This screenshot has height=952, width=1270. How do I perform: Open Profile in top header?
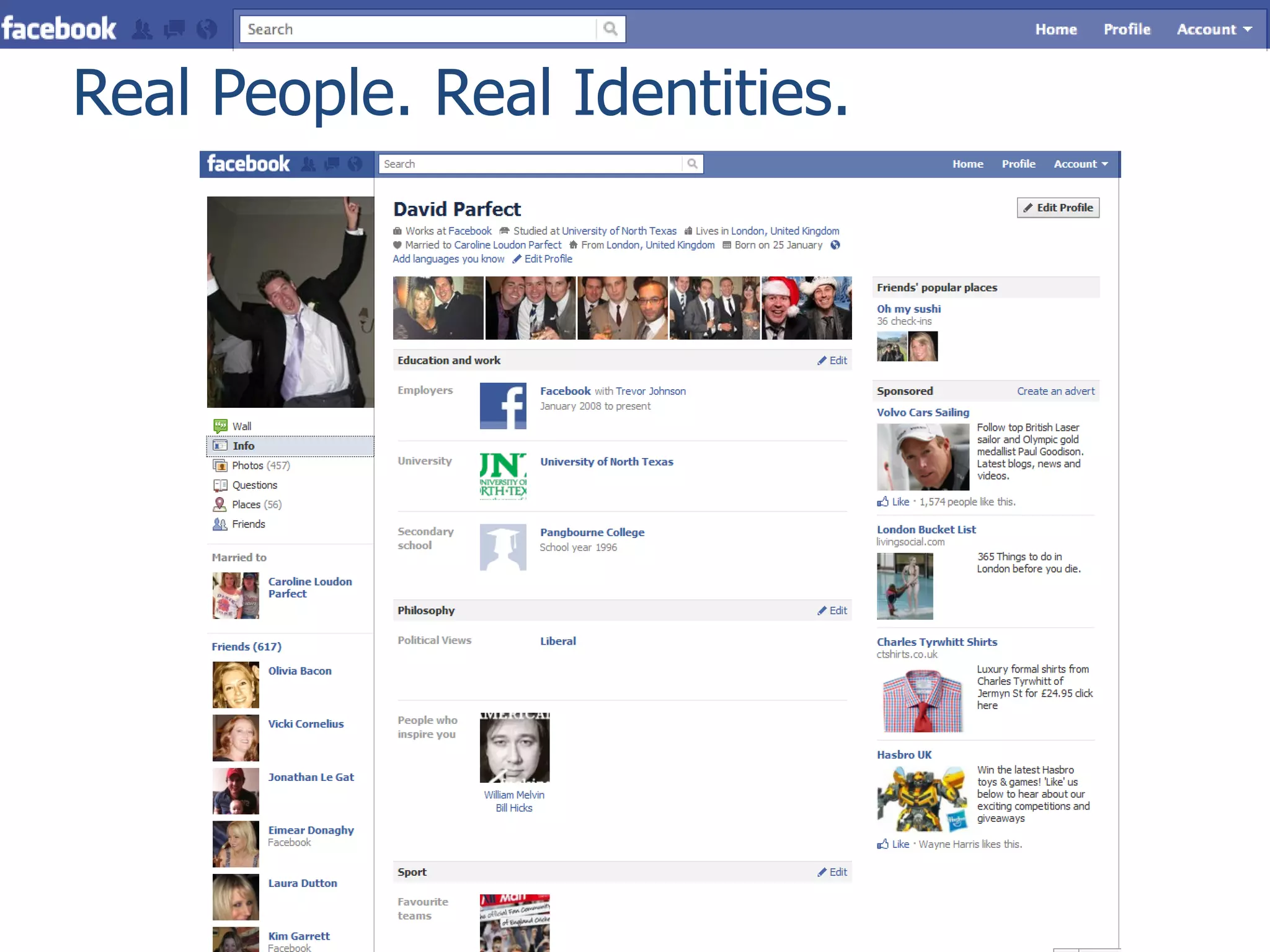coord(1127,29)
